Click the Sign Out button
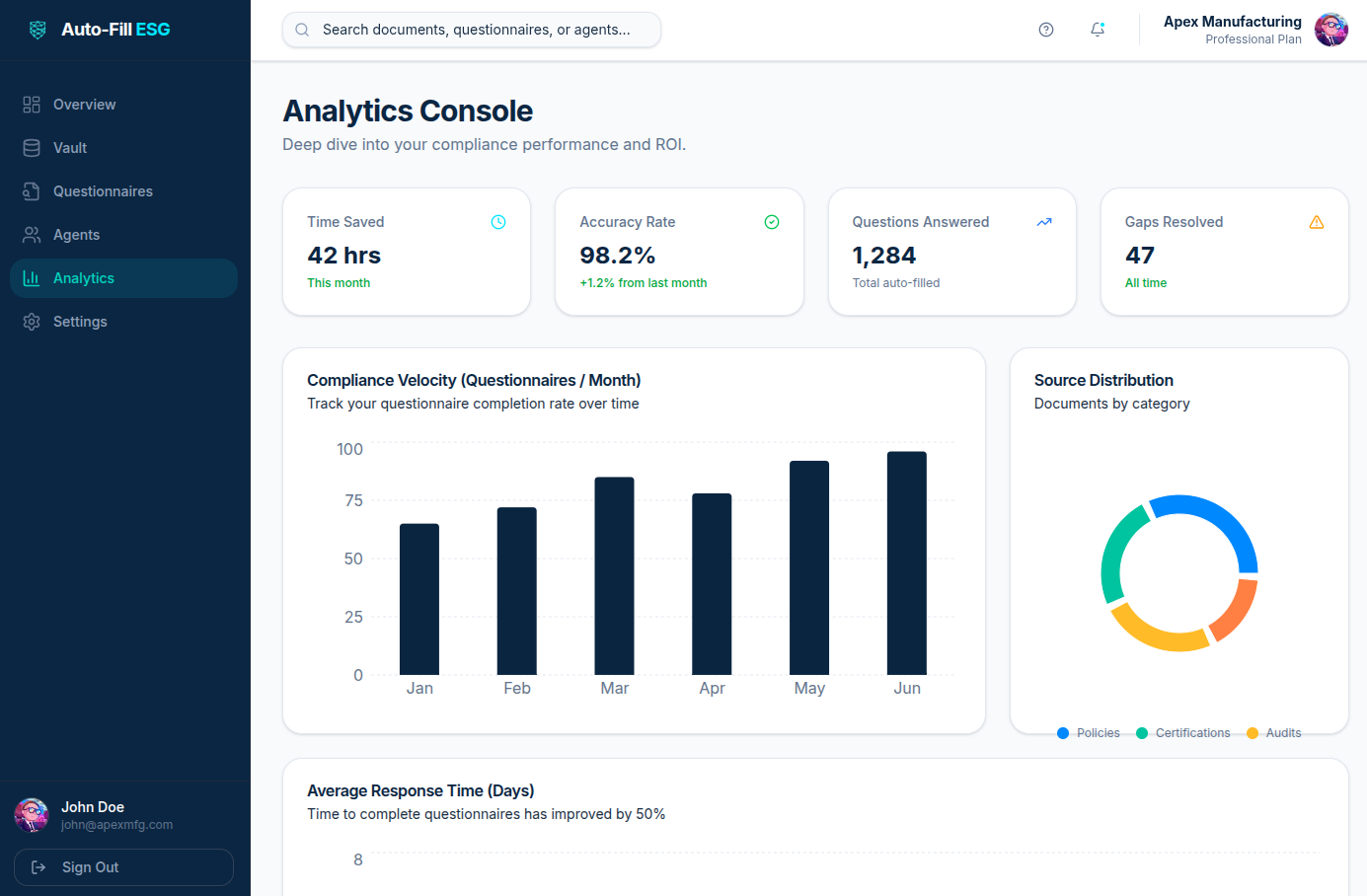 tap(122, 866)
